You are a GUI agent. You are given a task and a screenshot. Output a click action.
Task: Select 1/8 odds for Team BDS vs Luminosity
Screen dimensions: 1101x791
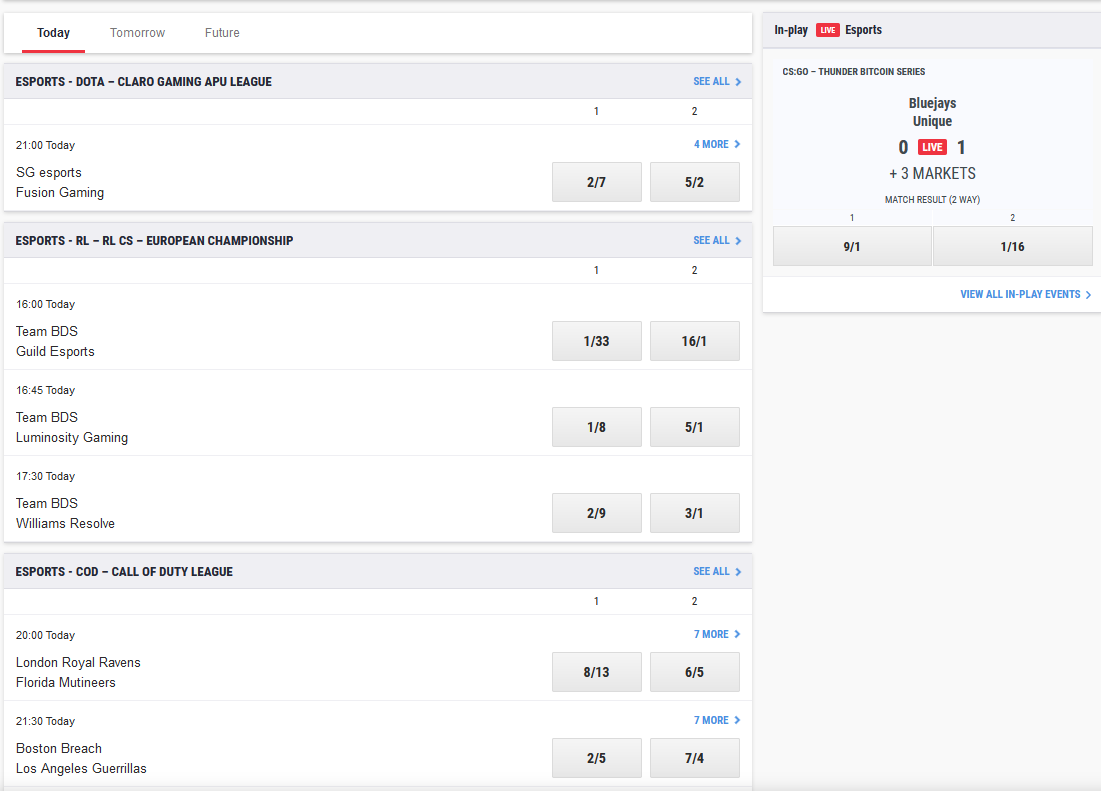596,427
